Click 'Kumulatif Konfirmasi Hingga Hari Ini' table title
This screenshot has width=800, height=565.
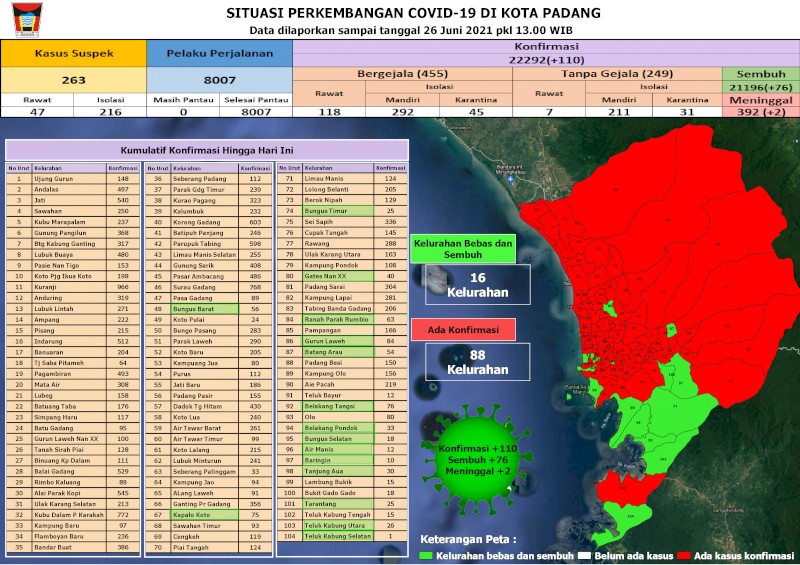pos(207,150)
